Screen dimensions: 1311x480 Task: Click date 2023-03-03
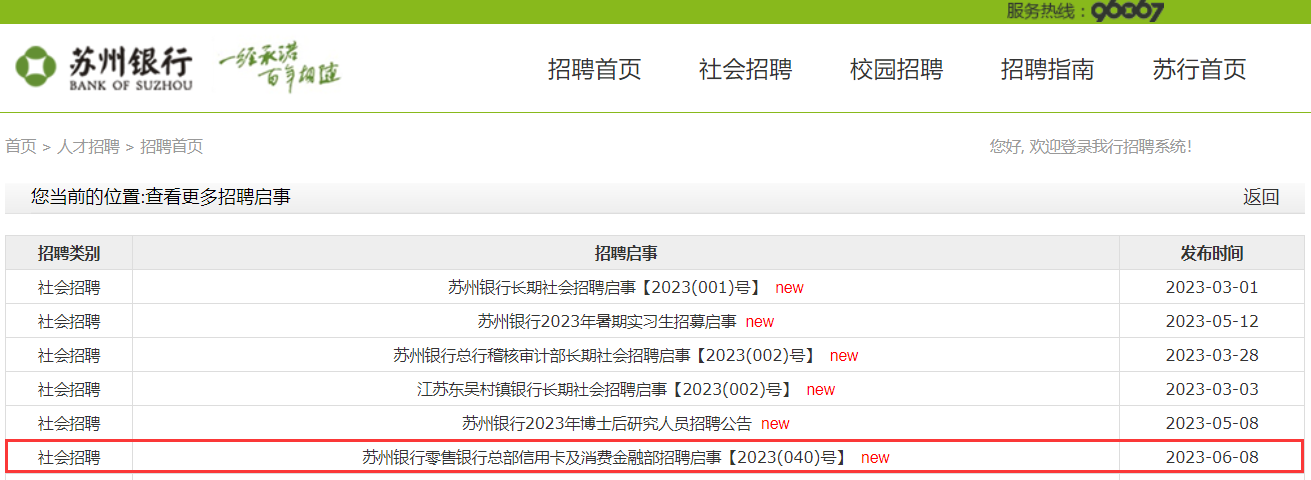(x=1212, y=389)
